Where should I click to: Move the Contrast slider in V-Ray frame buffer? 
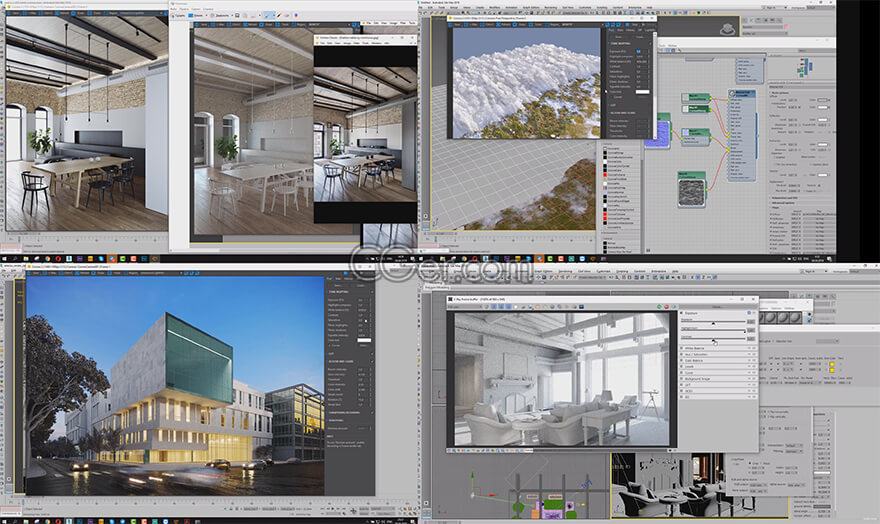pos(713,339)
